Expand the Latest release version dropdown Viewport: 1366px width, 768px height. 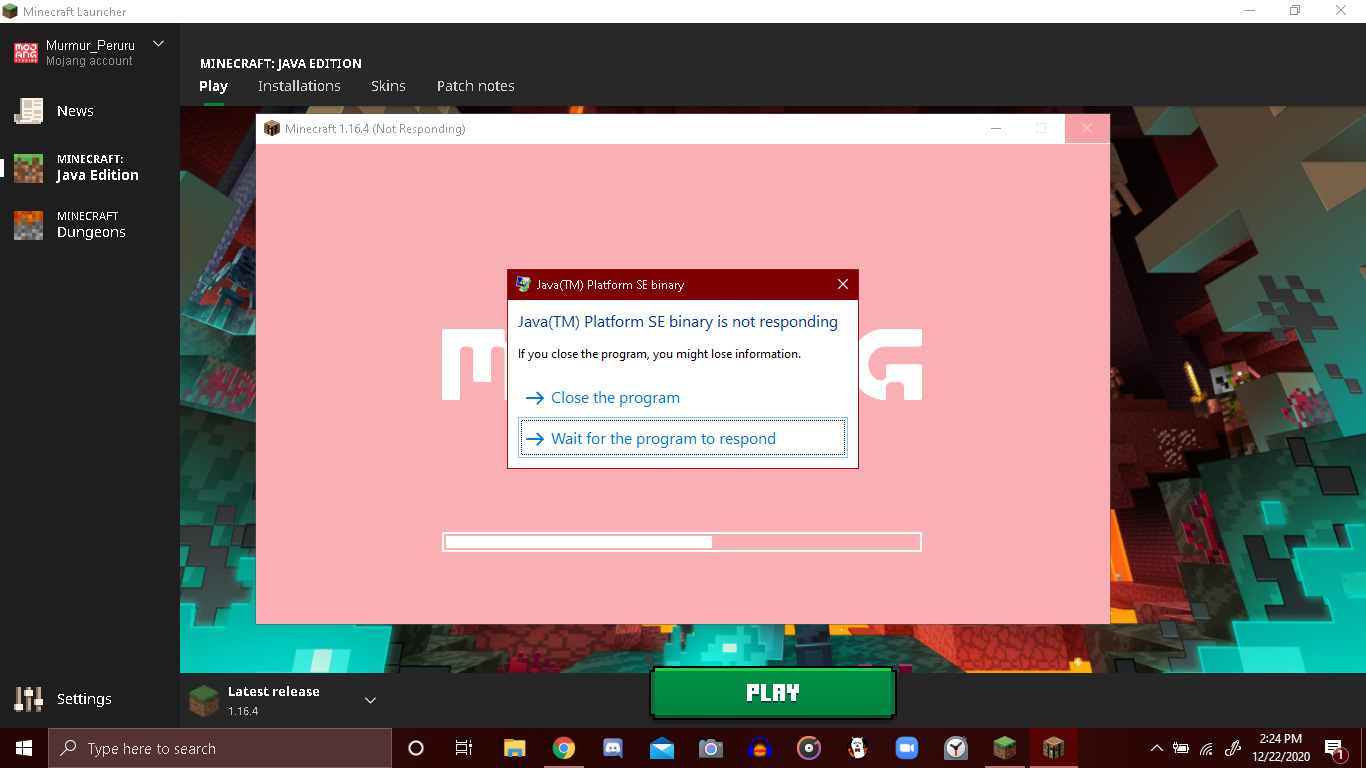click(x=370, y=700)
